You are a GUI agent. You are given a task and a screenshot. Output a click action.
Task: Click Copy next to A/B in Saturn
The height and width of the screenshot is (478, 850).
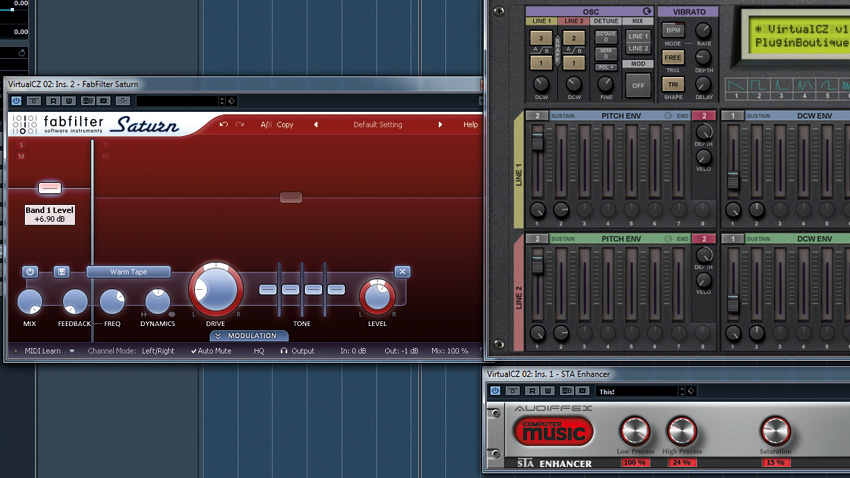point(285,125)
